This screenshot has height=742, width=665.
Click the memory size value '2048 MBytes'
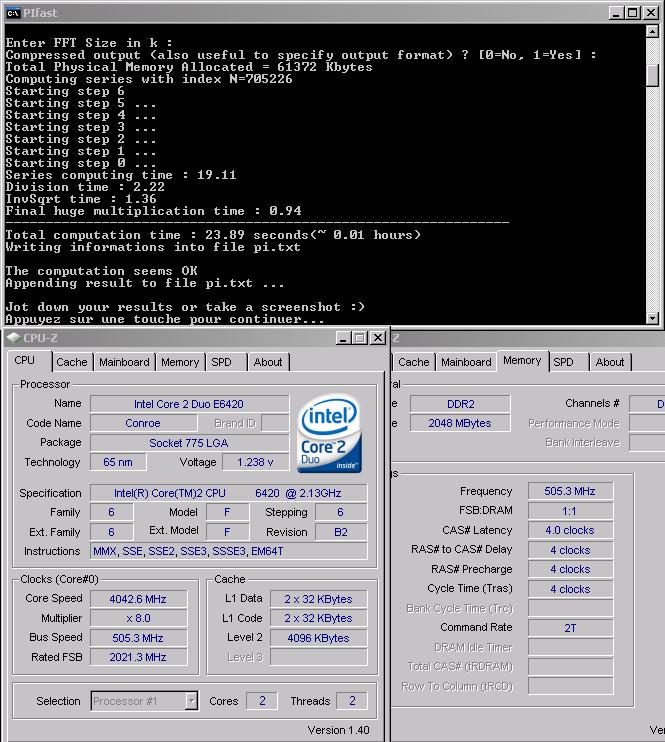(x=460, y=423)
